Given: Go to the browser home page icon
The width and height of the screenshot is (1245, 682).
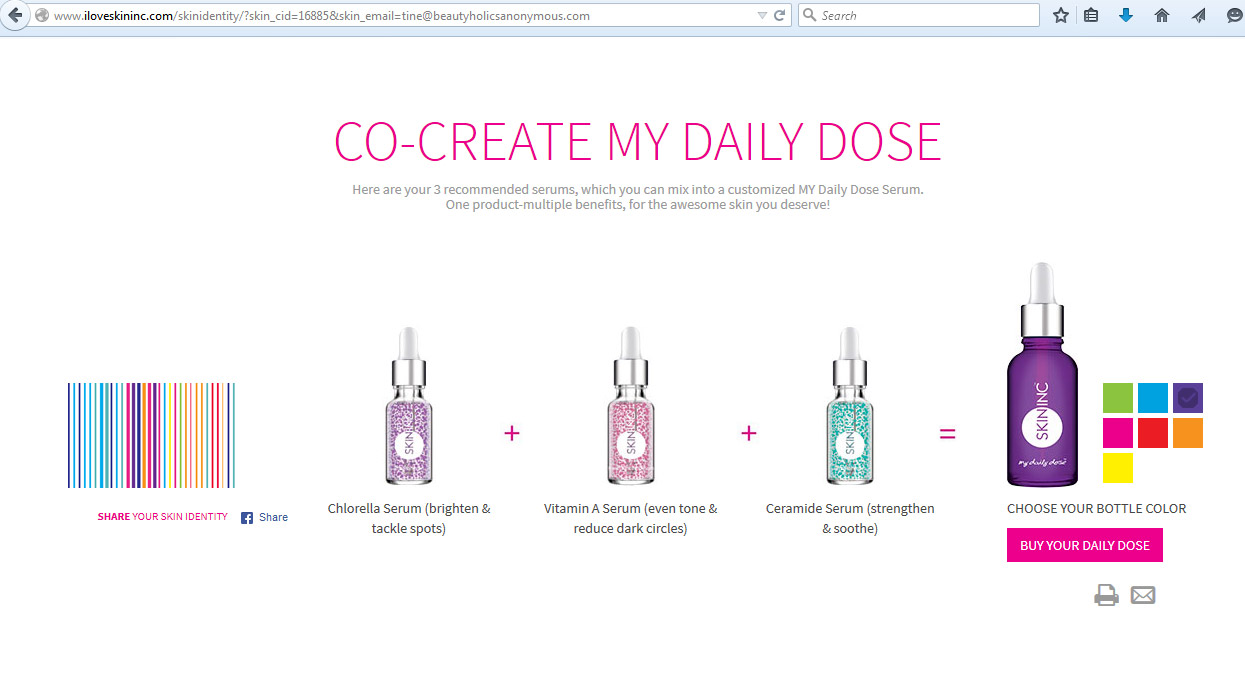Looking at the screenshot, I should [x=1161, y=16].
